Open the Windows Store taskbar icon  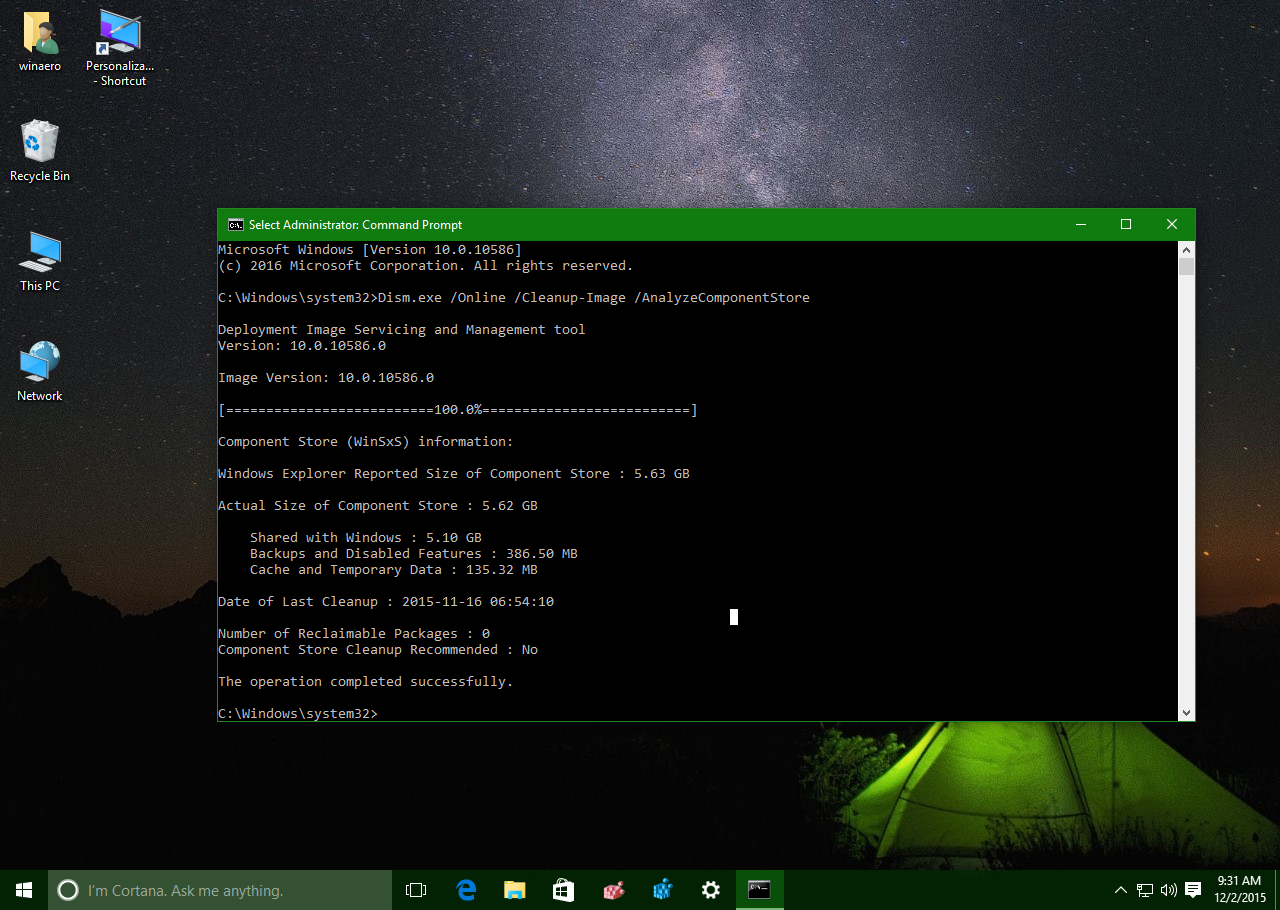(564, 890)
